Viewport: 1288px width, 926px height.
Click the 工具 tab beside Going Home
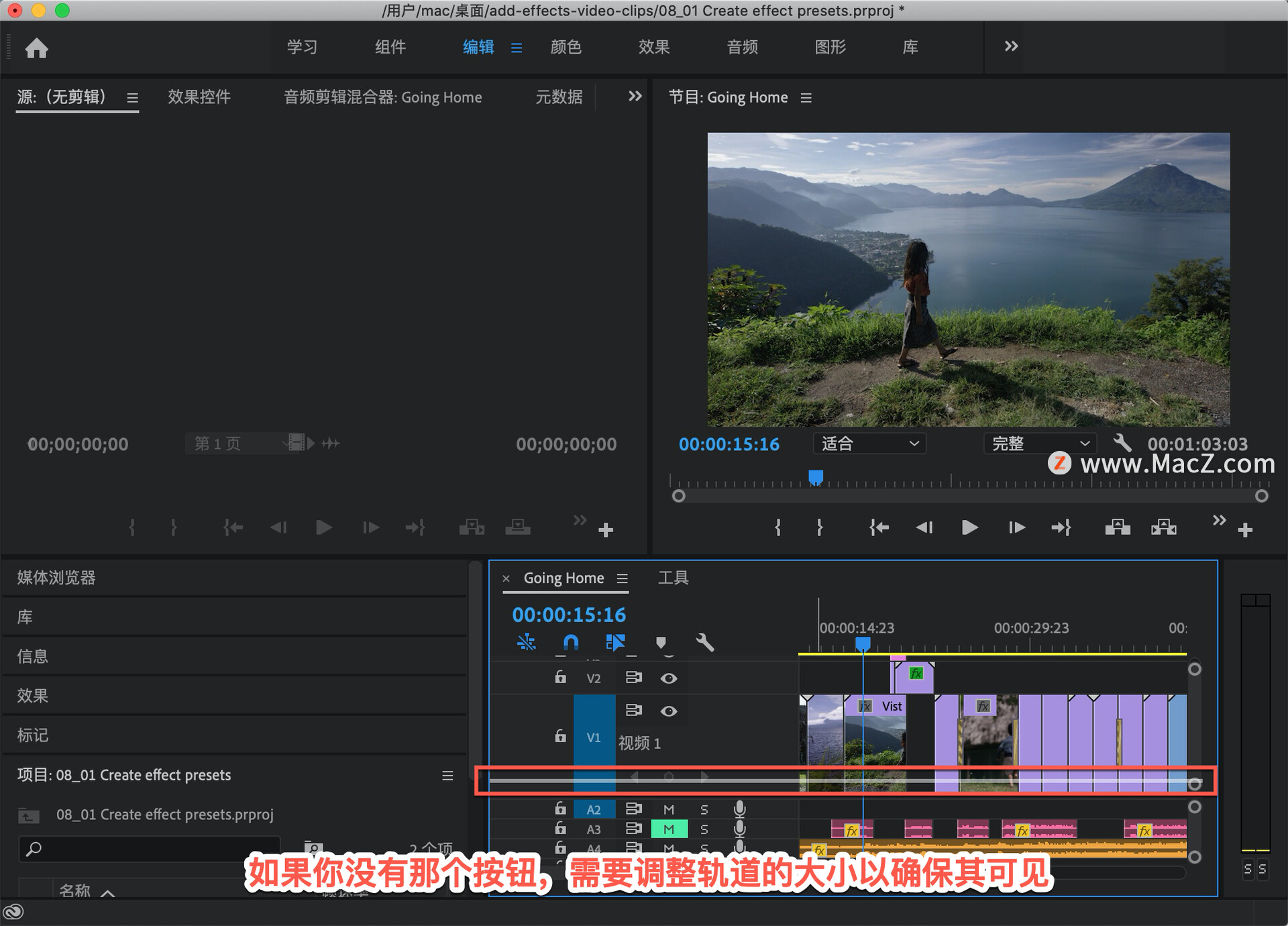[x=673, y=578]
